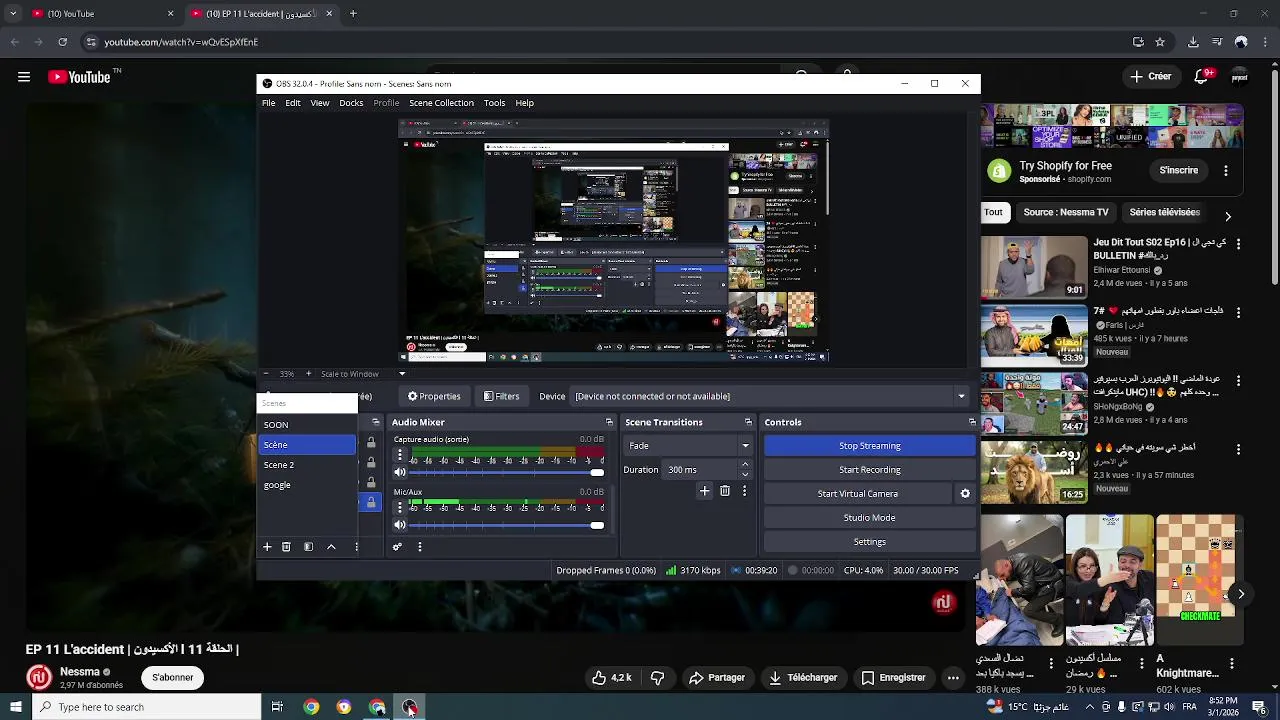Viewport: 1280px width, 720px height.
Task: Decrease transition duration with down arrow
Action: [x=745, y=475]
